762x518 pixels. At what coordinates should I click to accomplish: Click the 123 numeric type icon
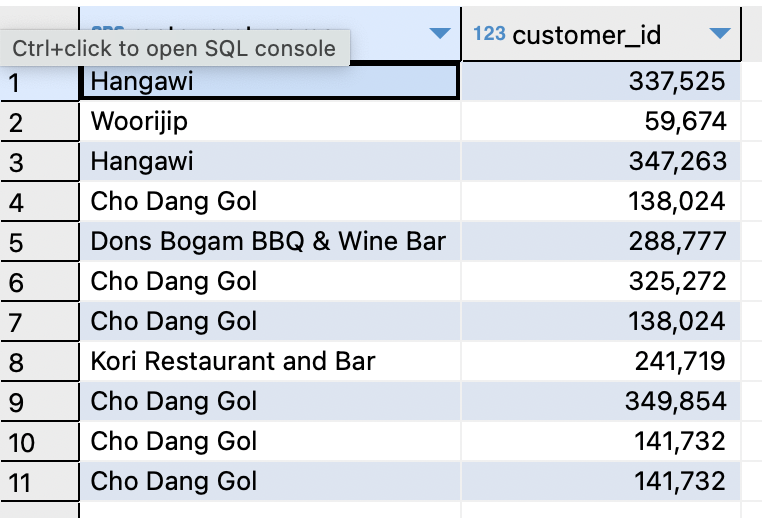489,34
